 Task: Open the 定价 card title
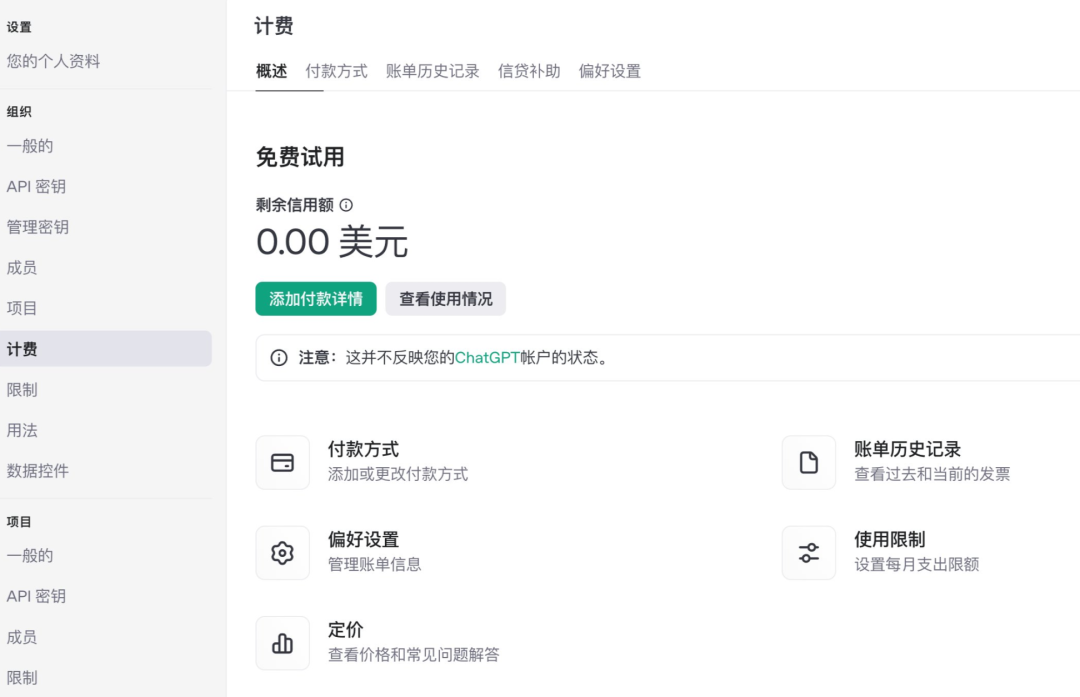[x=346, y=630]
